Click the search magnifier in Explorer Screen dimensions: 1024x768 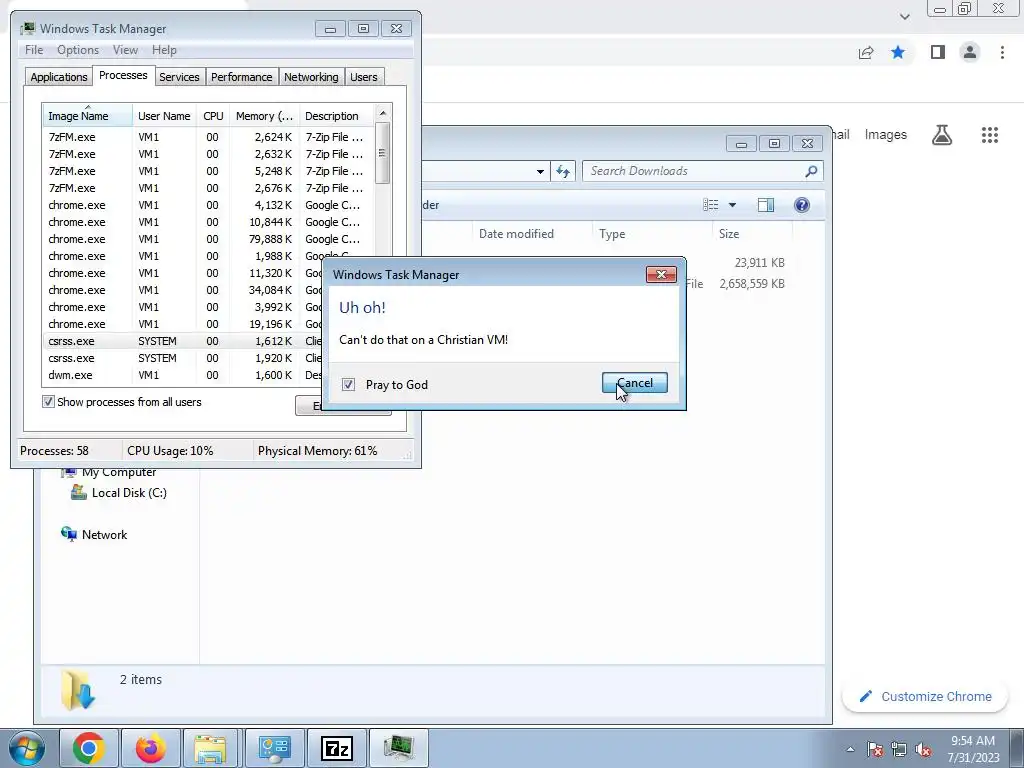click(x=811, y=171)
